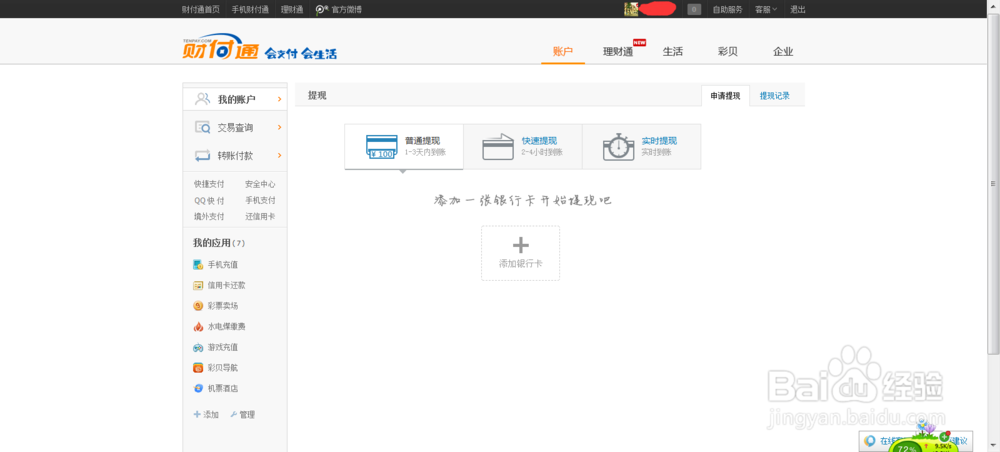Open the 快捷支付 sidebar link
1000x452 pixels.
coord(209,184)
